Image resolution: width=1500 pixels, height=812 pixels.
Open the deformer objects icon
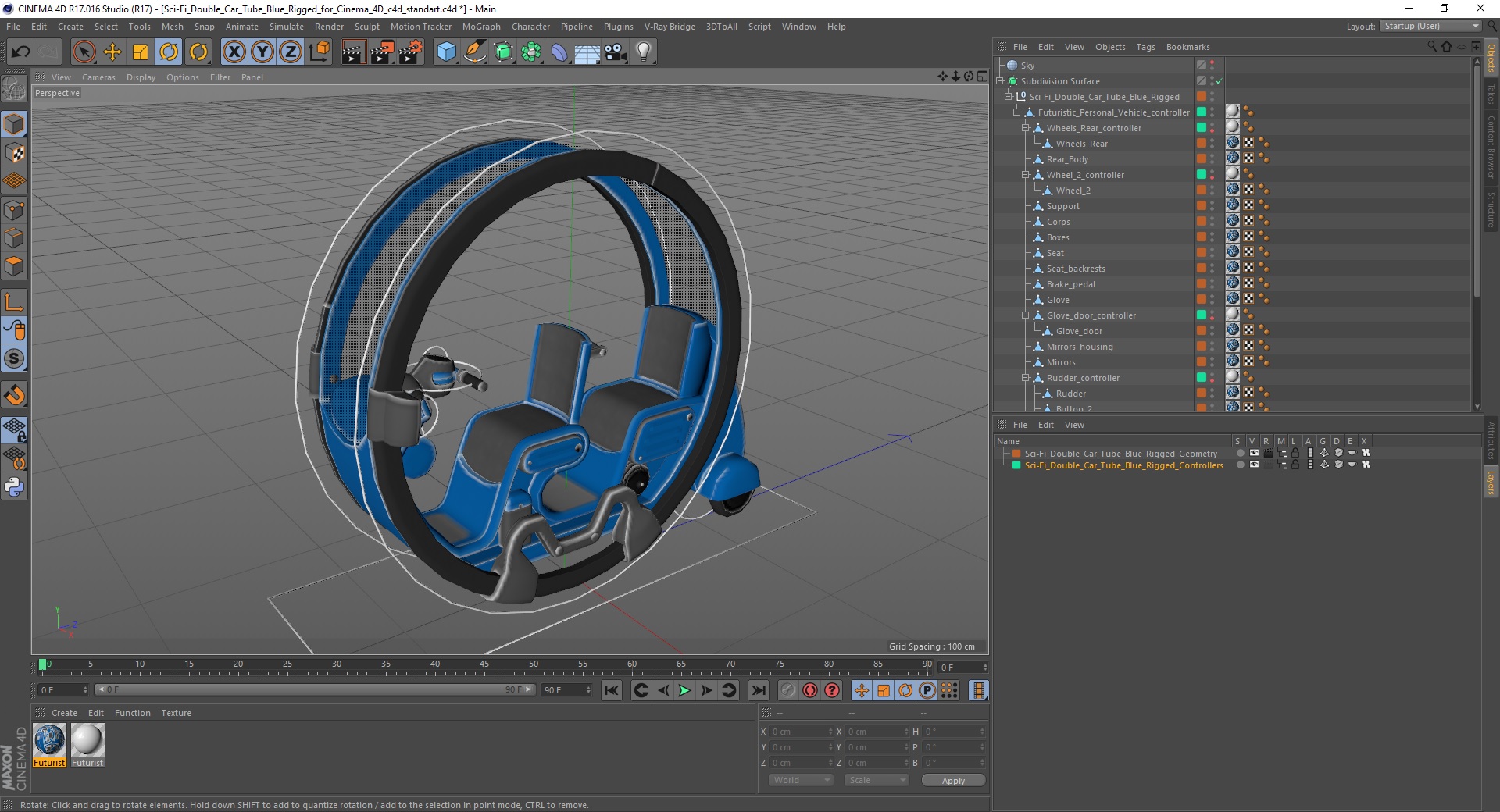point(560,52)
